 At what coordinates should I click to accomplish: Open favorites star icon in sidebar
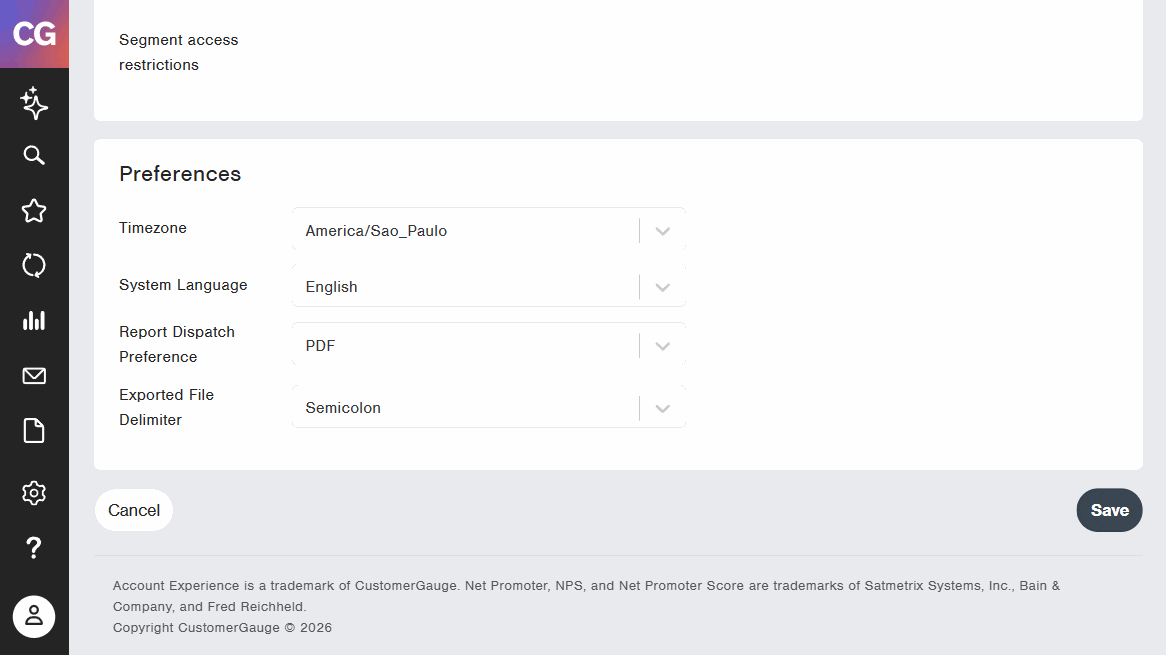34,211
